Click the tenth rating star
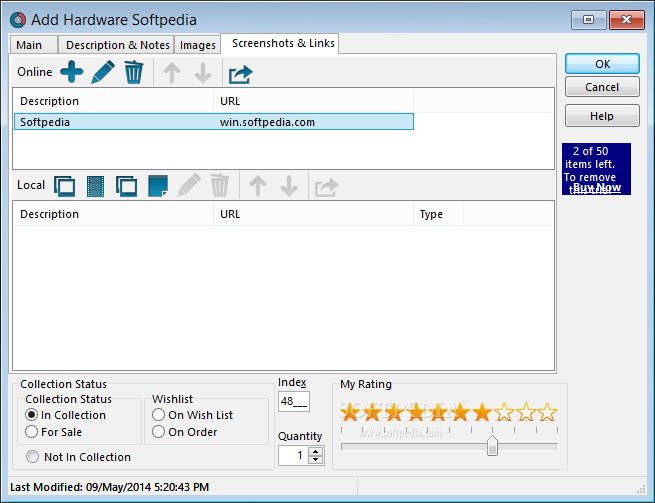Screen dimensions: 655x503 click(547, 412)
